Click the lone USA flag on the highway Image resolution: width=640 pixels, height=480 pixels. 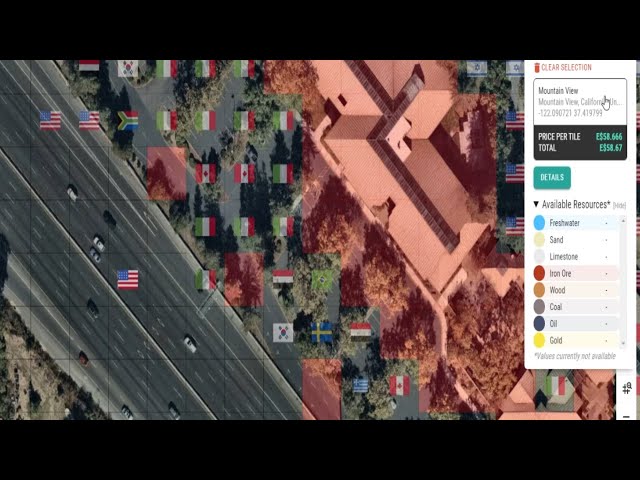(128, 280)
